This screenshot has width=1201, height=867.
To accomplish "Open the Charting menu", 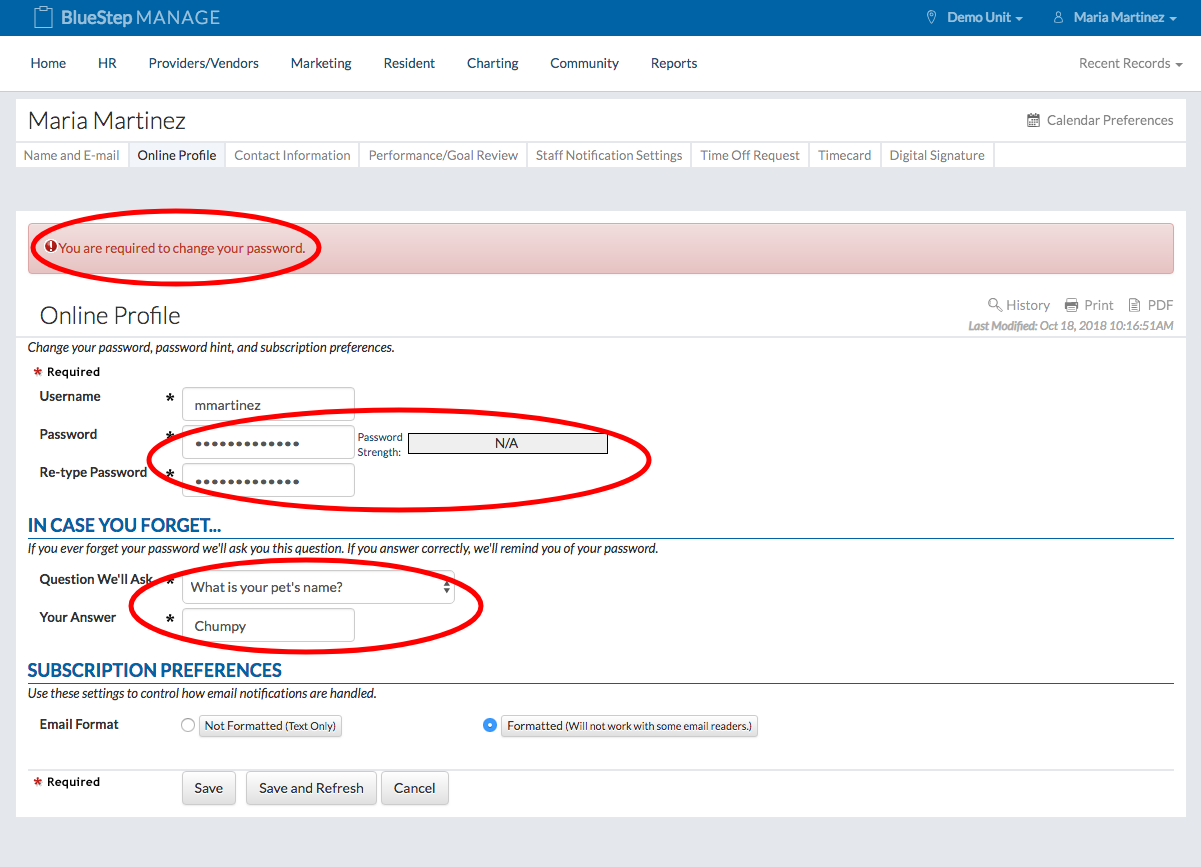I will (492, 63).
